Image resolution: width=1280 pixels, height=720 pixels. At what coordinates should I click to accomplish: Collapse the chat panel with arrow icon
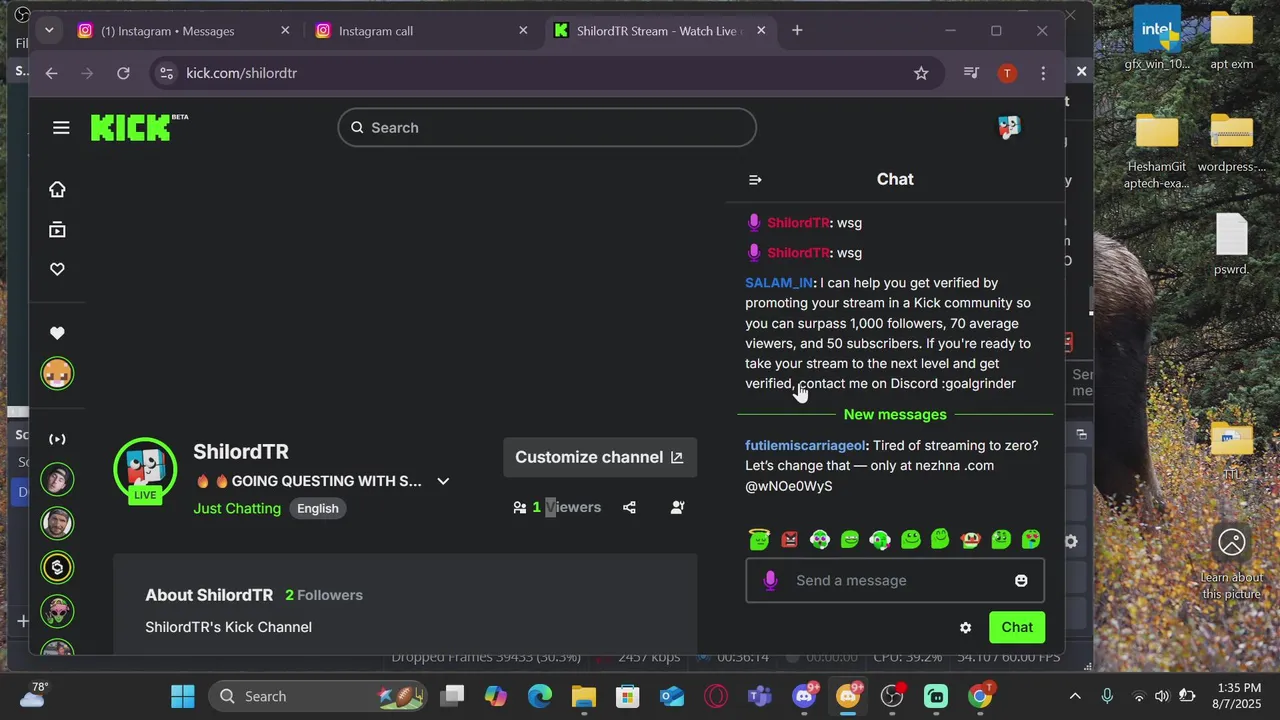755,180
